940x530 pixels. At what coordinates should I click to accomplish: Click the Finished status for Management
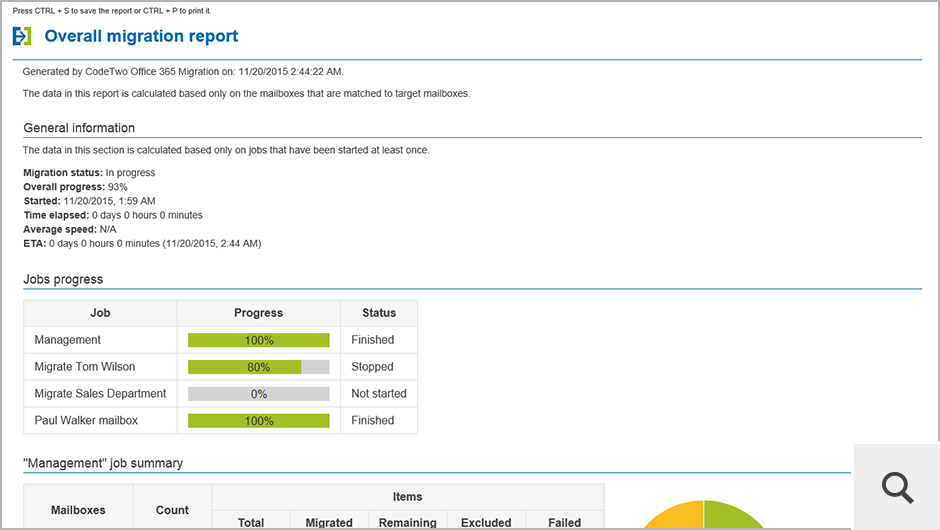tap(372, 340)
